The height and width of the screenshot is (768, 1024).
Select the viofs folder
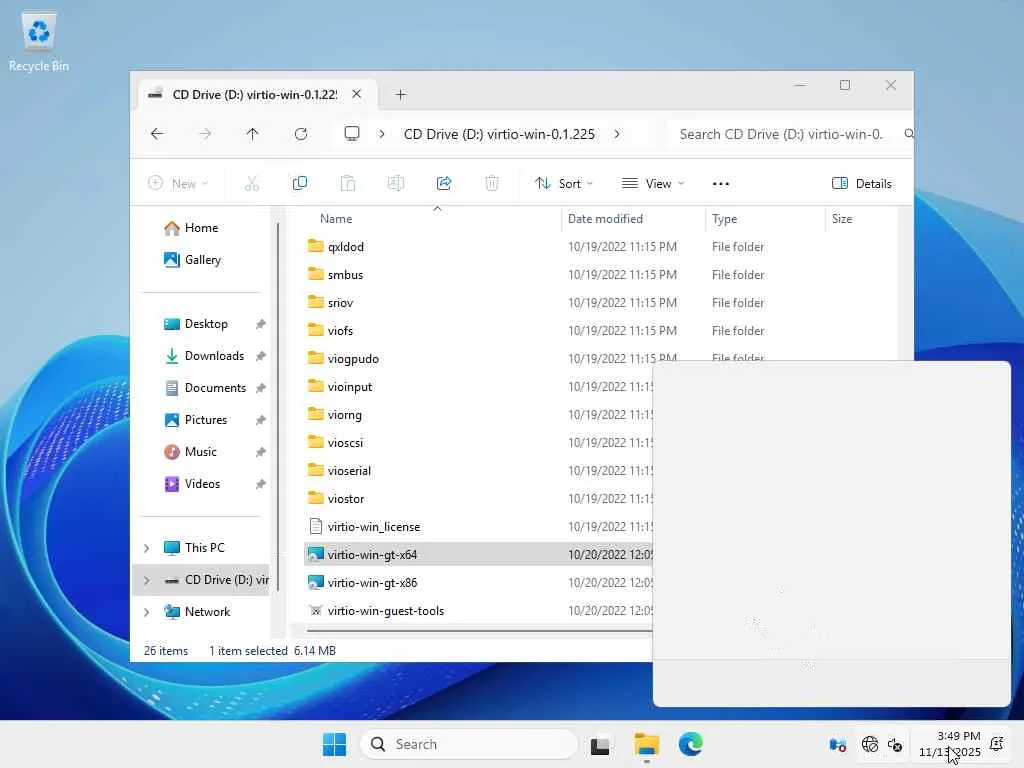pyautogui.click(x=340, y=331)
